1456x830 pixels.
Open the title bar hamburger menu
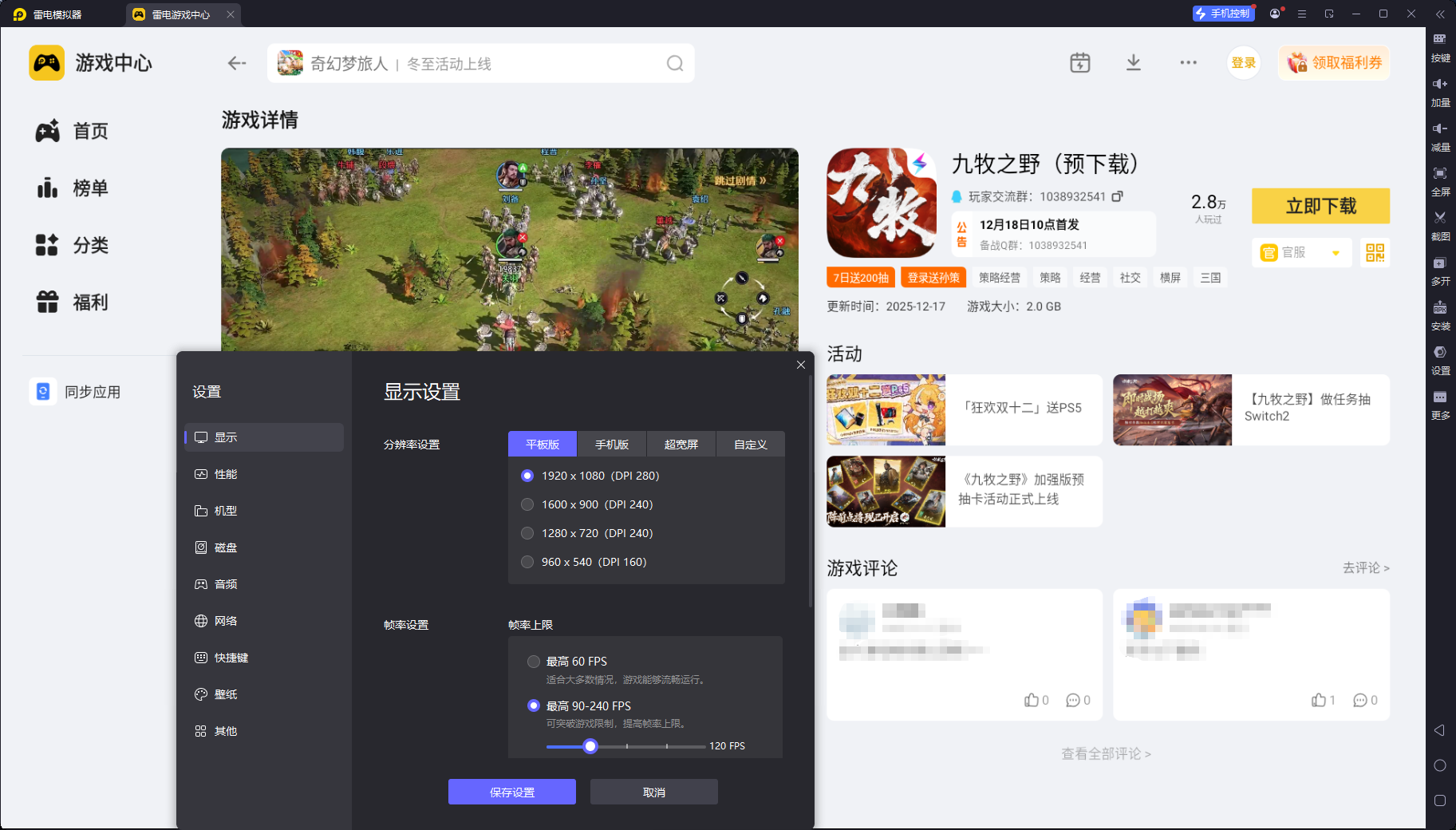[1302, 14]
